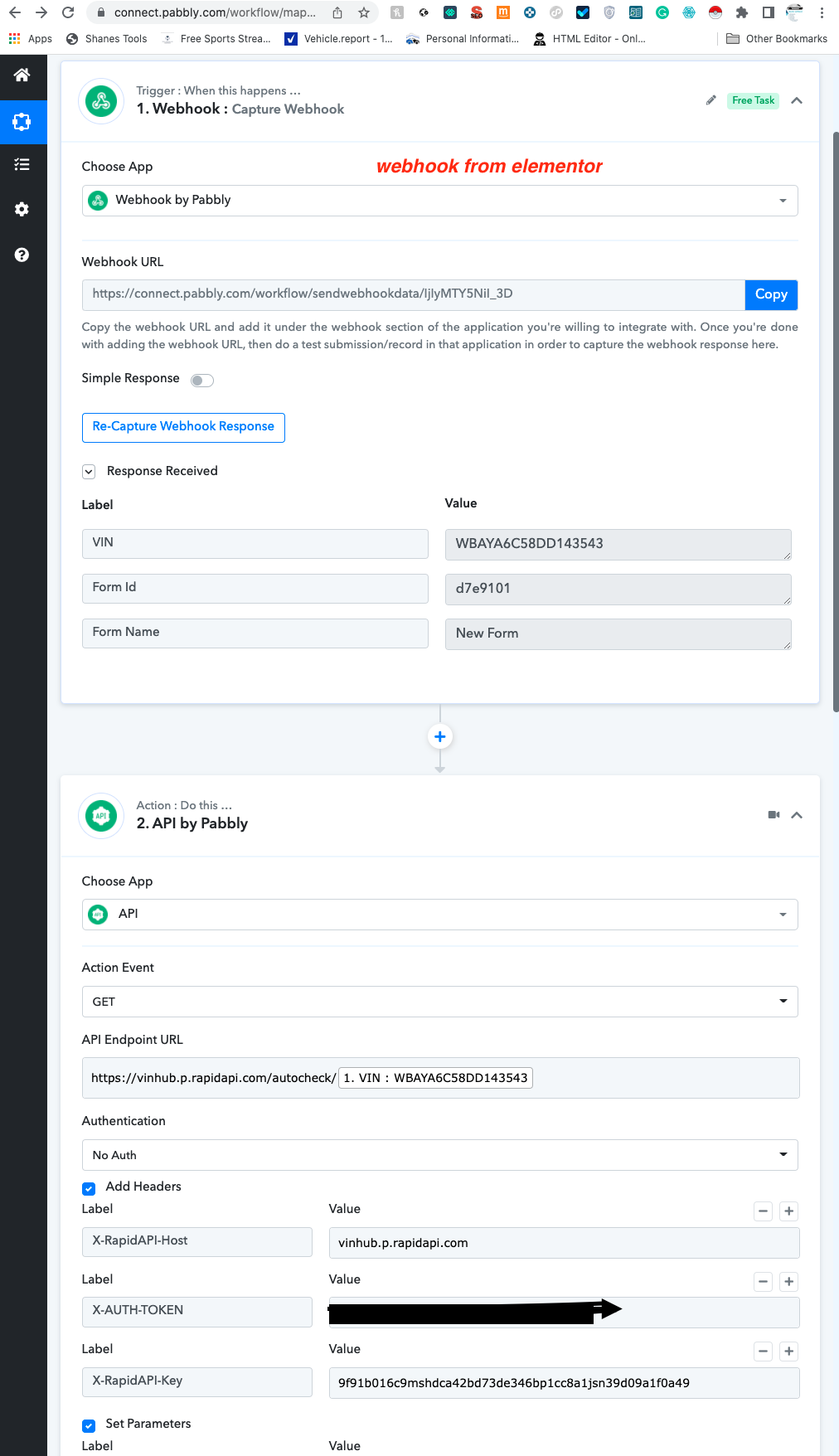
Task: Click the vinhub.p.rapidapi.com header value
Action: pyautogui.click(x=565, y=1243)
